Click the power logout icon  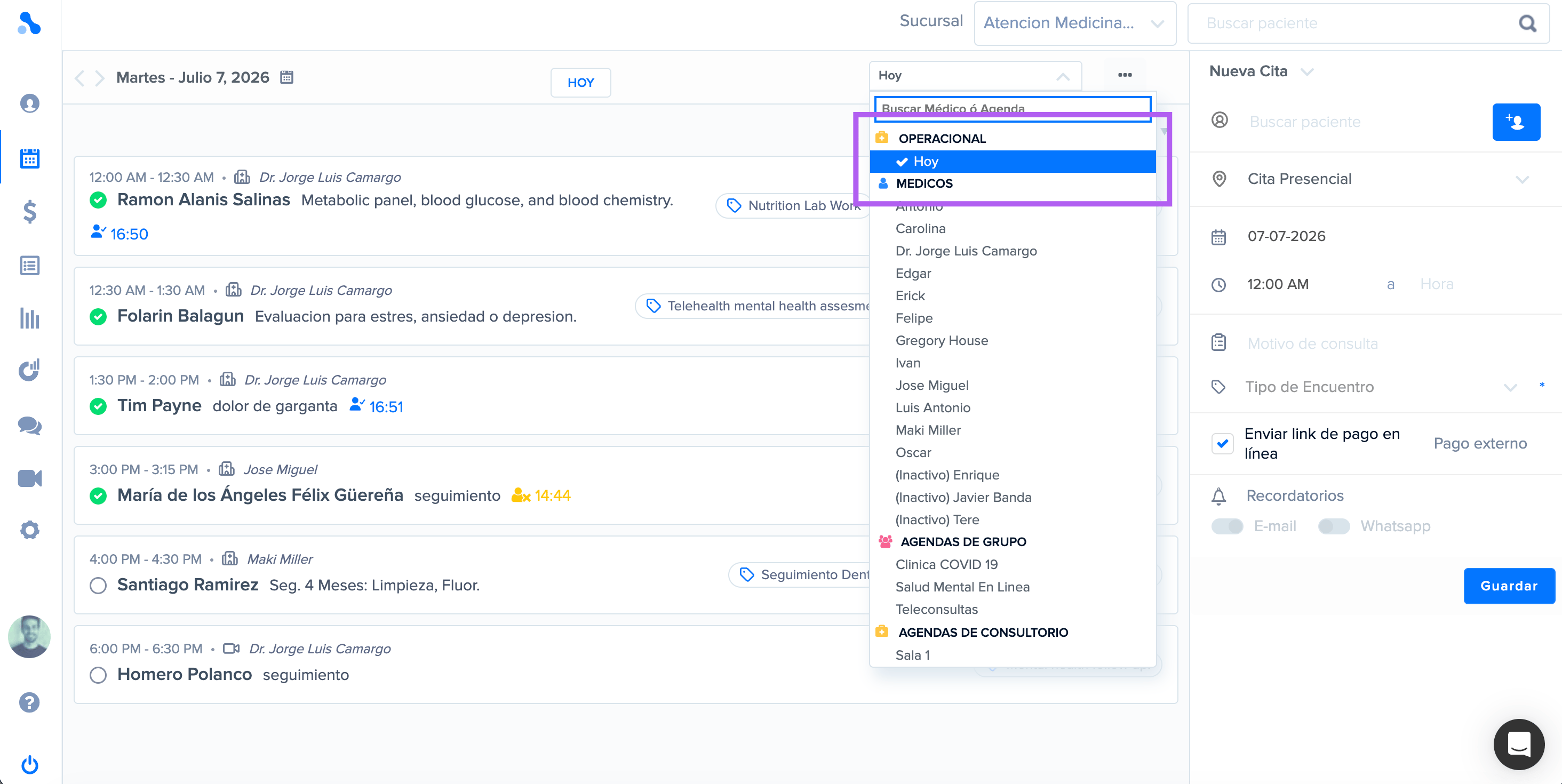coord(29,765)
